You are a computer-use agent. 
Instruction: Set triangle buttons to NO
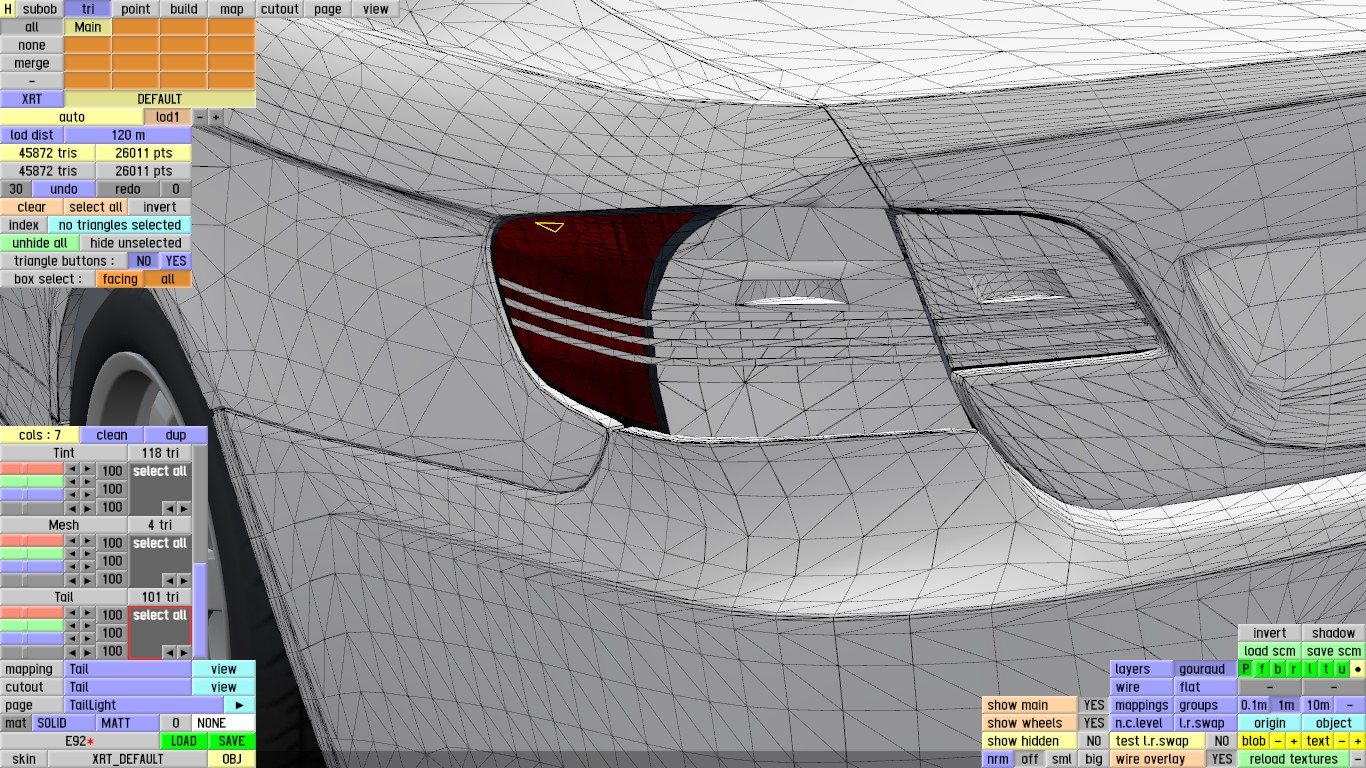tap(144, 261)
